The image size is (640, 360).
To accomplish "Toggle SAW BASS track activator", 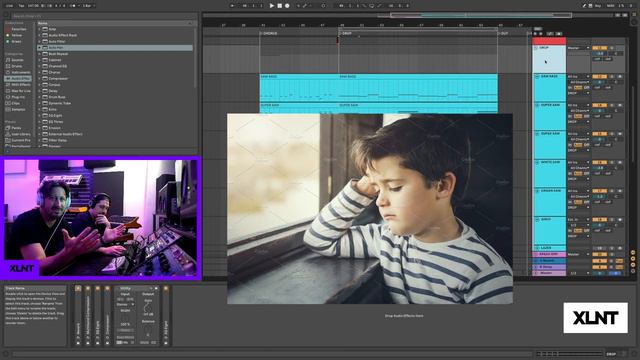I will tap(600, 77).
